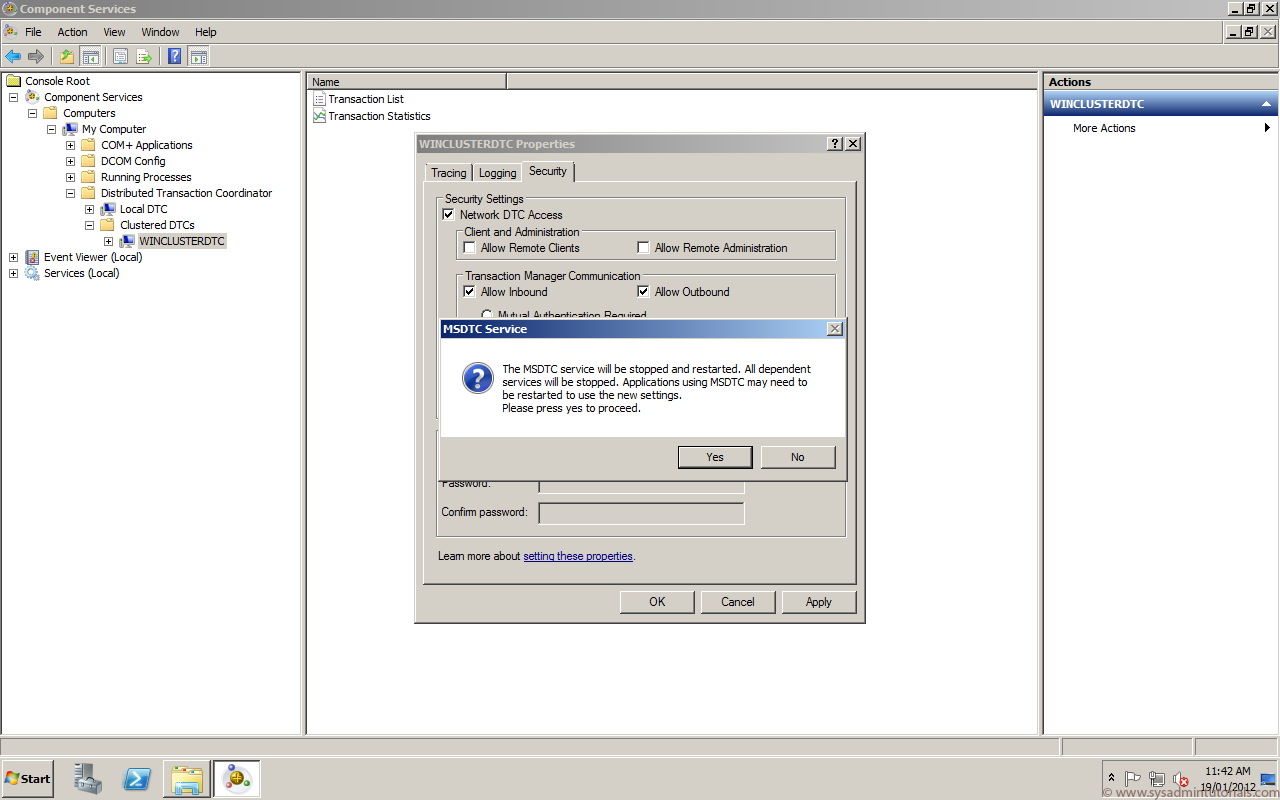Disable Allow Outbound communication
This screenshot has width=1280, height=800.
(643, 291)
